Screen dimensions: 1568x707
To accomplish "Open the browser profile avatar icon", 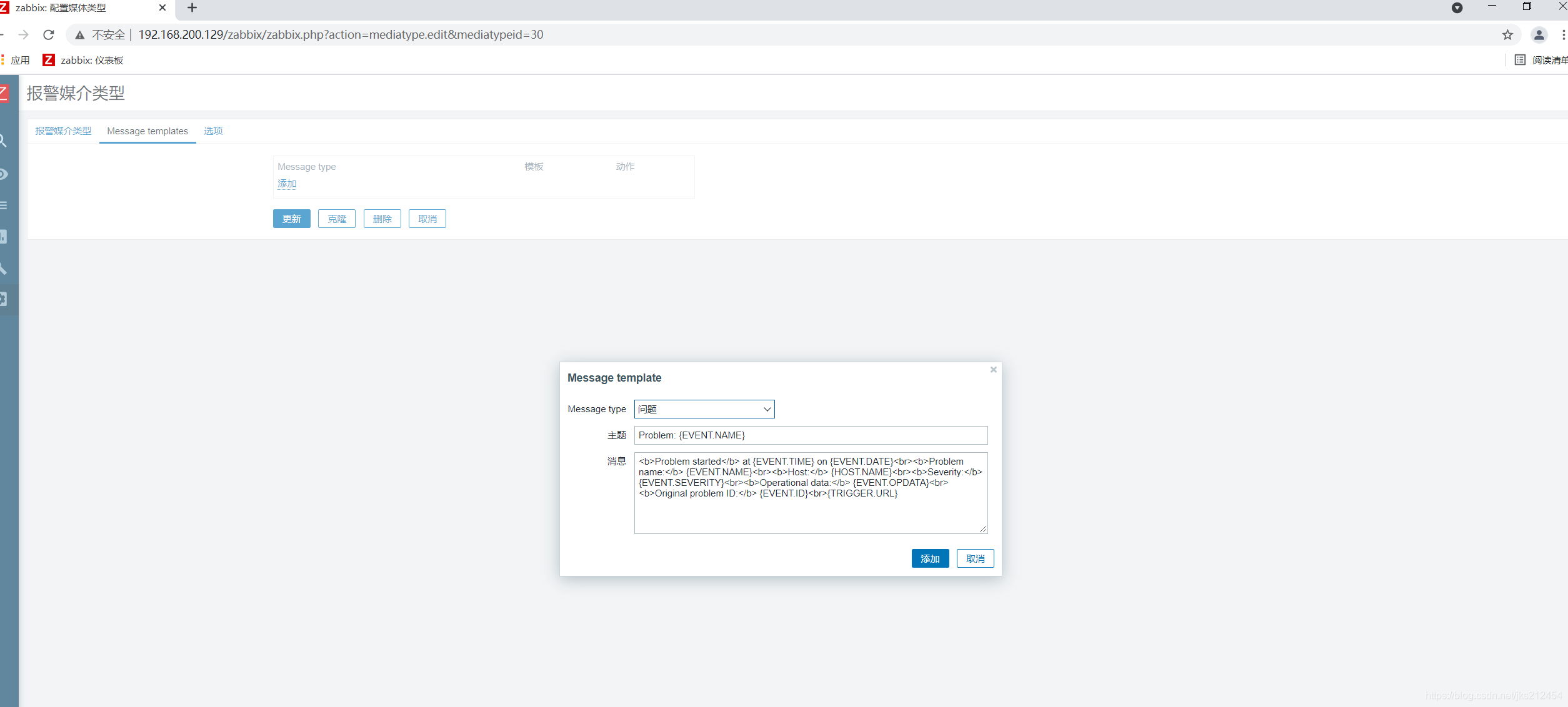I will point(1539,35).
